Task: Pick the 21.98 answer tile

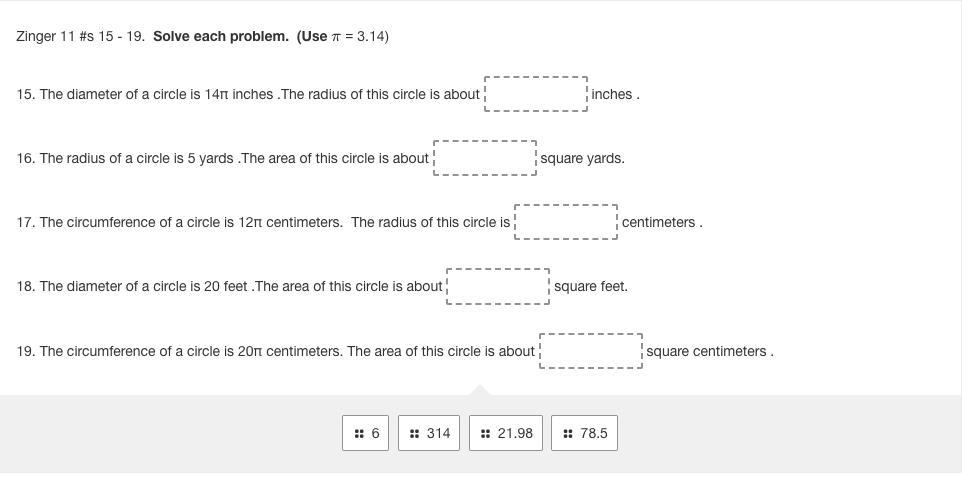Action: point(506,433)
